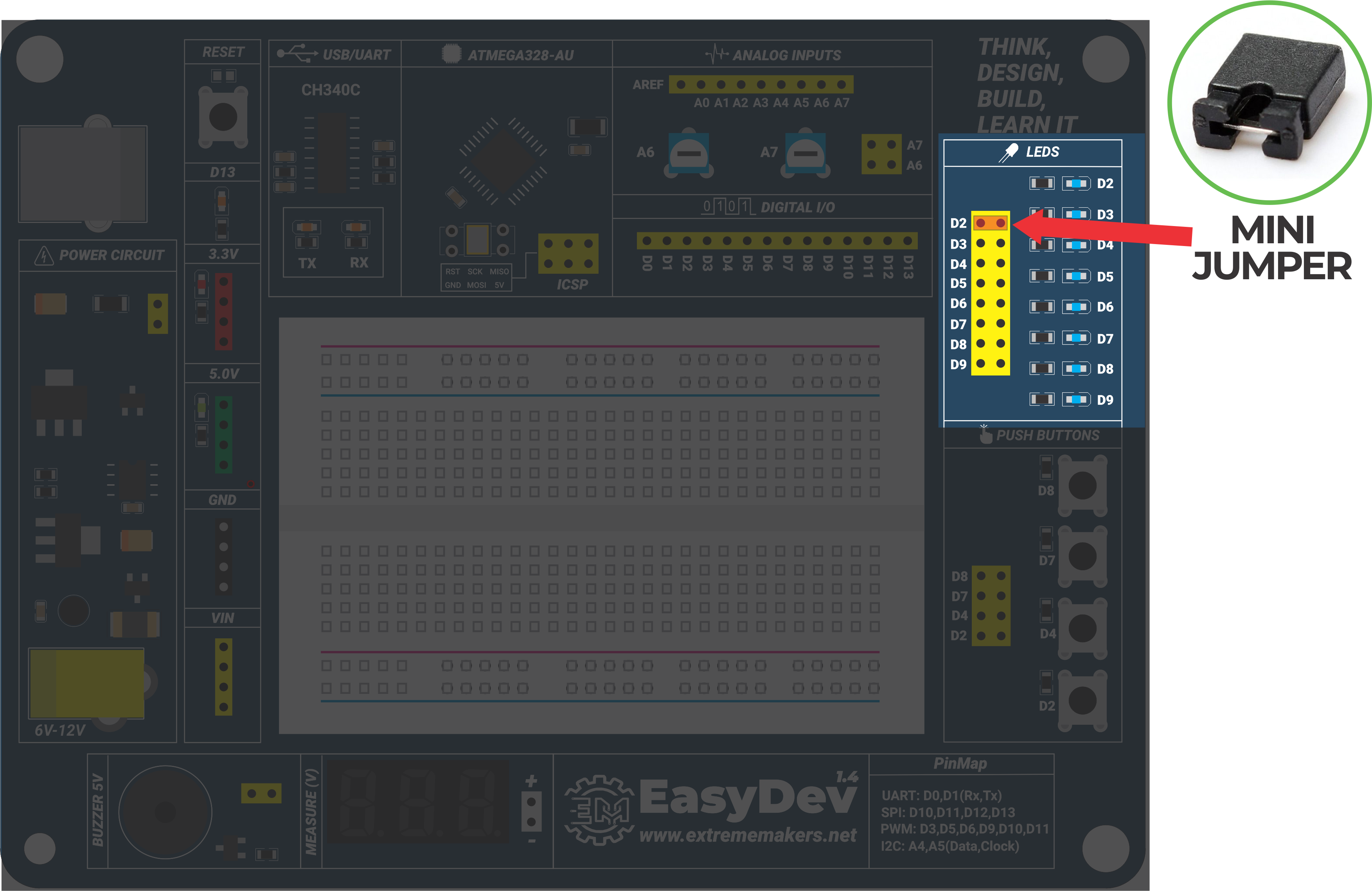This screenshot has width=1372, height=891.
Task: Click the waveform icon beside ANALOG INPUTS
Action: (x=717, y=54)
